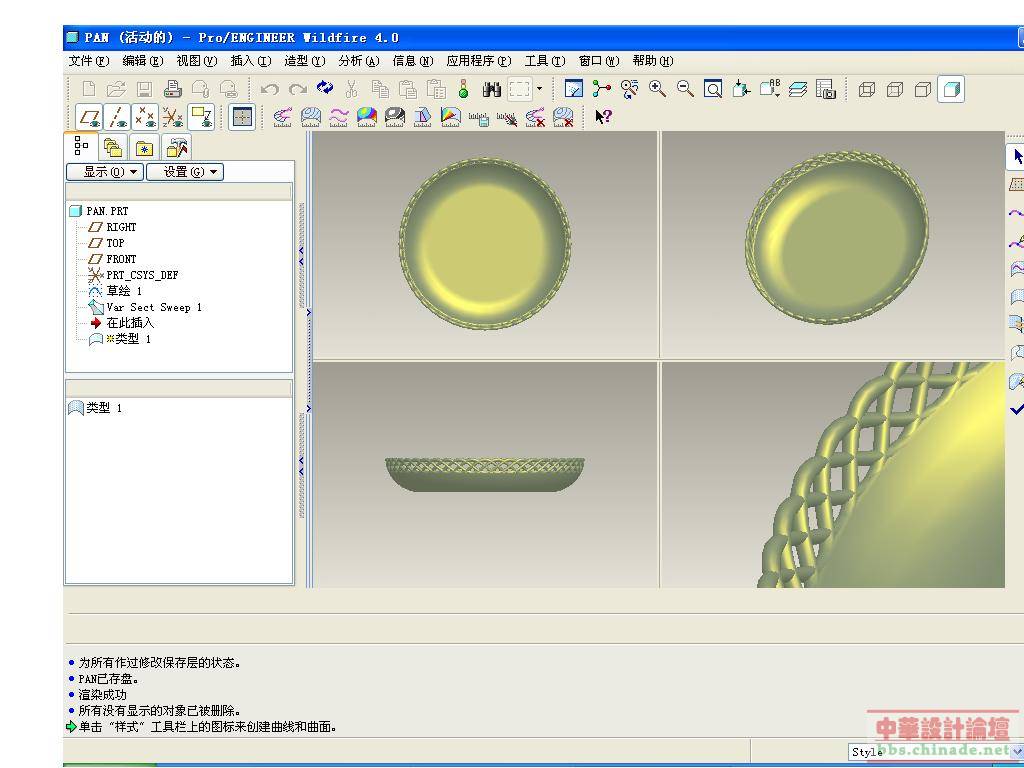Open the annotation orientation dropdown icon
Viewport: 1024px width, 768px height.
coord(769,89)
